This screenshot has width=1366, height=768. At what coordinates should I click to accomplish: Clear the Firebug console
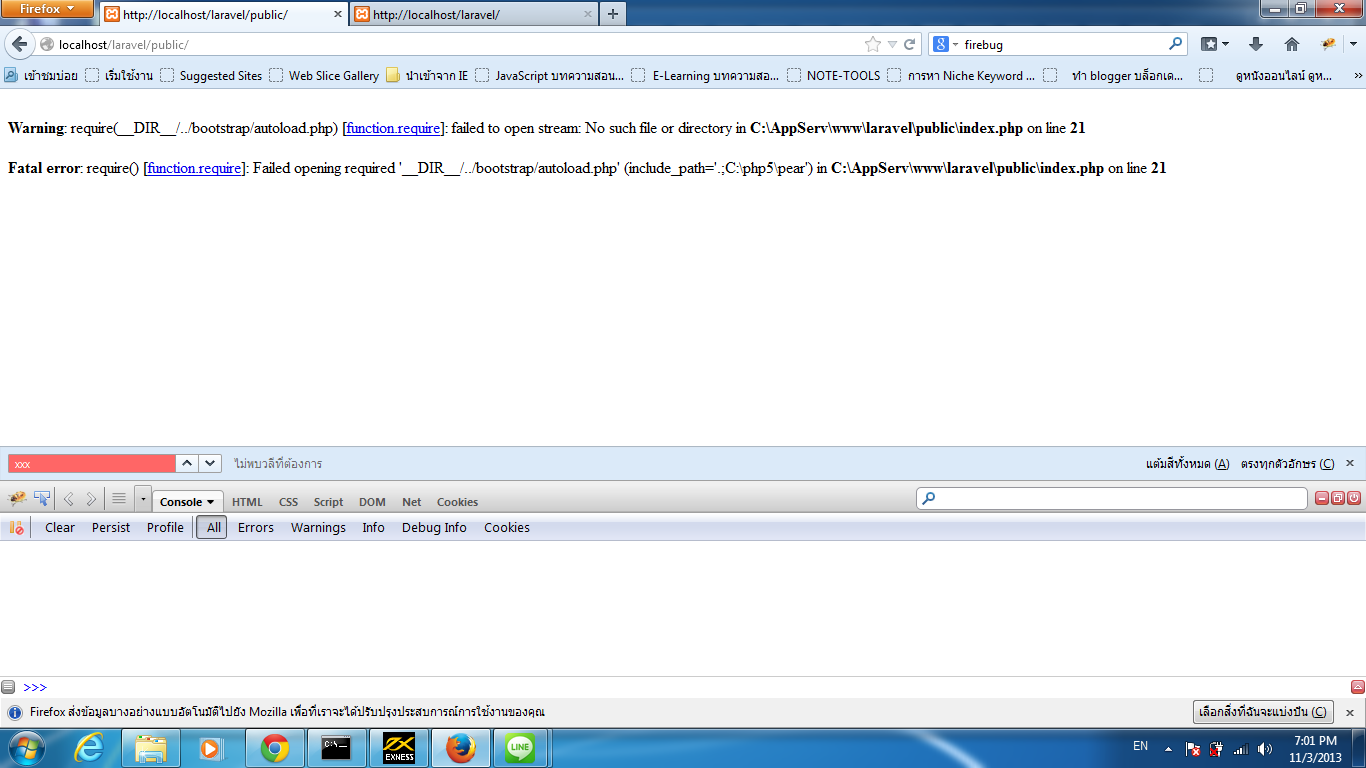click(60, 528)
